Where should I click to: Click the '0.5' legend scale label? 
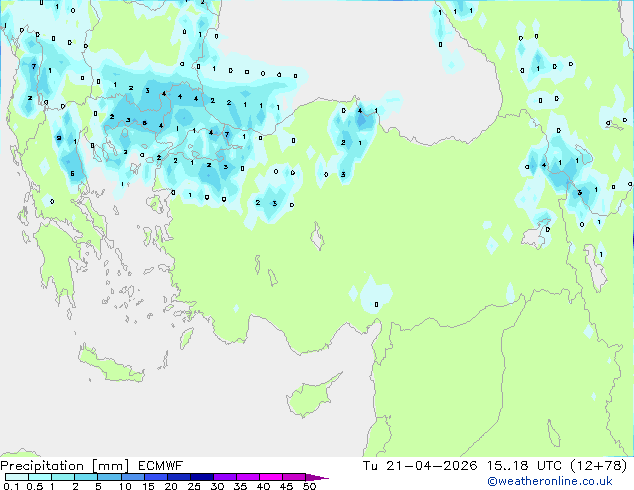pos(35,486)
